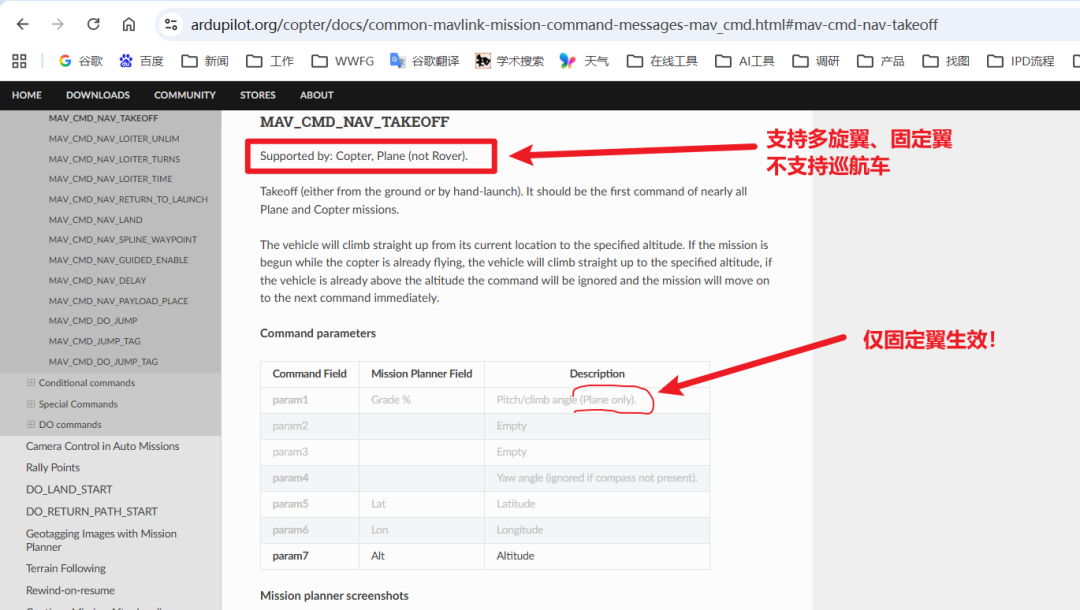Open Camera Control in Auto Missions link
The image size is (1080, 610).
click(x=103, y=446)
